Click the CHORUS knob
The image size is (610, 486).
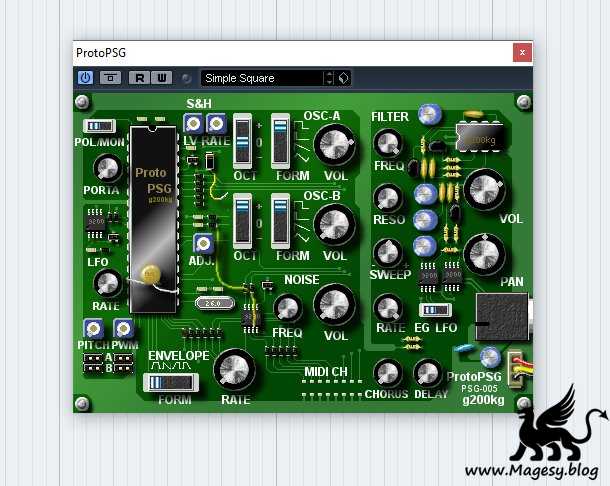(387, 373)
